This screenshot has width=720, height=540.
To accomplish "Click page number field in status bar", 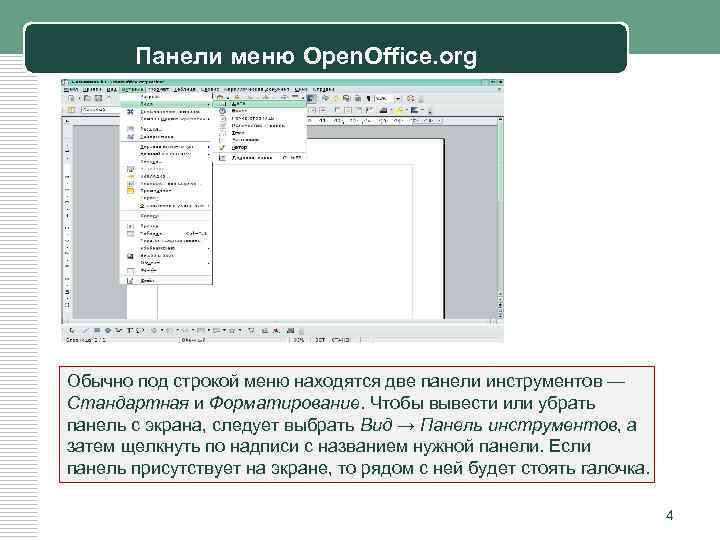I will point(86,340).
